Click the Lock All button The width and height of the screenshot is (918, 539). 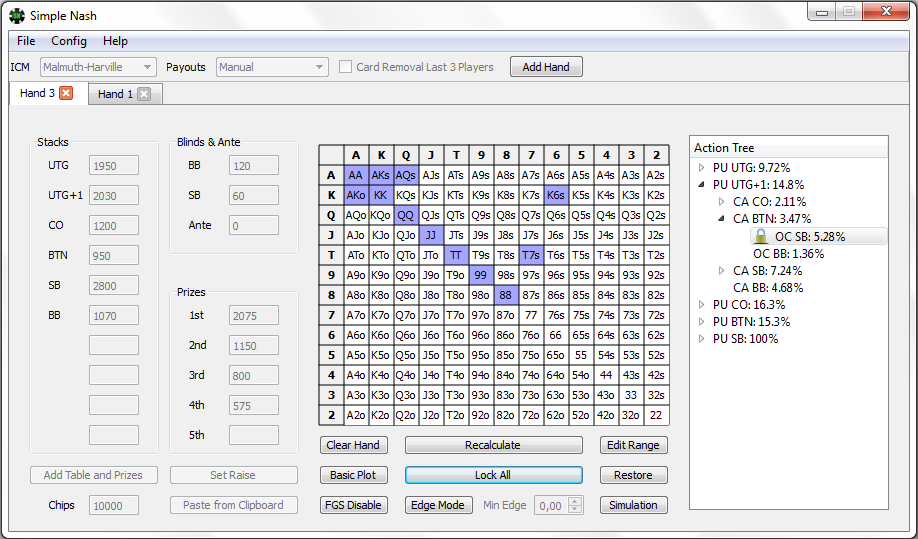point(493,475)
